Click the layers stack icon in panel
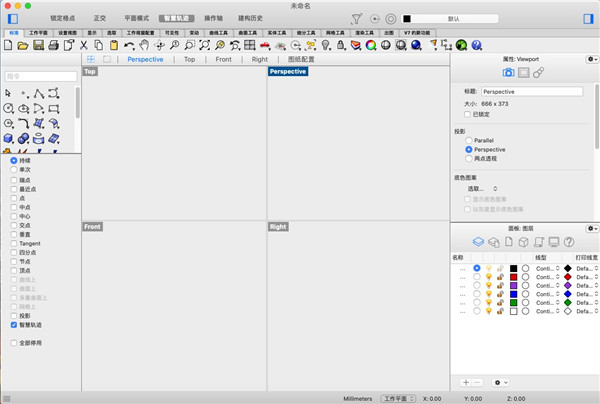Image resolution: width=600 pixels, height=404 pixels. point(478,241)
